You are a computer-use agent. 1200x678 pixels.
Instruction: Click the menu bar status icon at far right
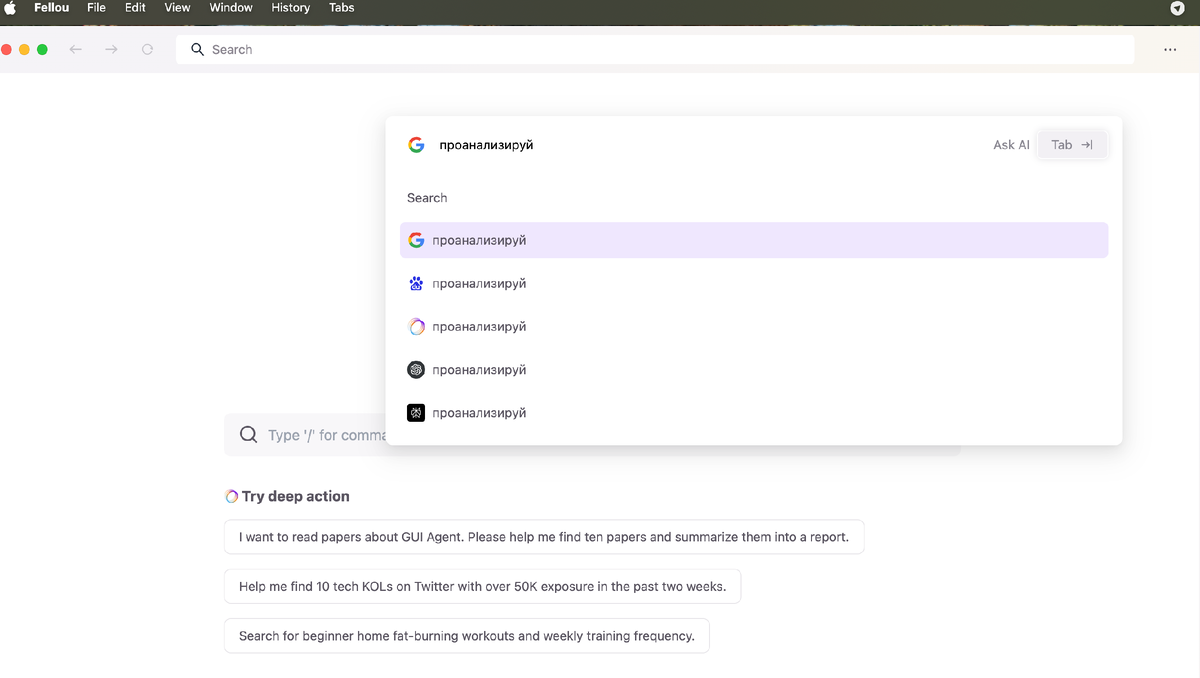point(1177,8)
